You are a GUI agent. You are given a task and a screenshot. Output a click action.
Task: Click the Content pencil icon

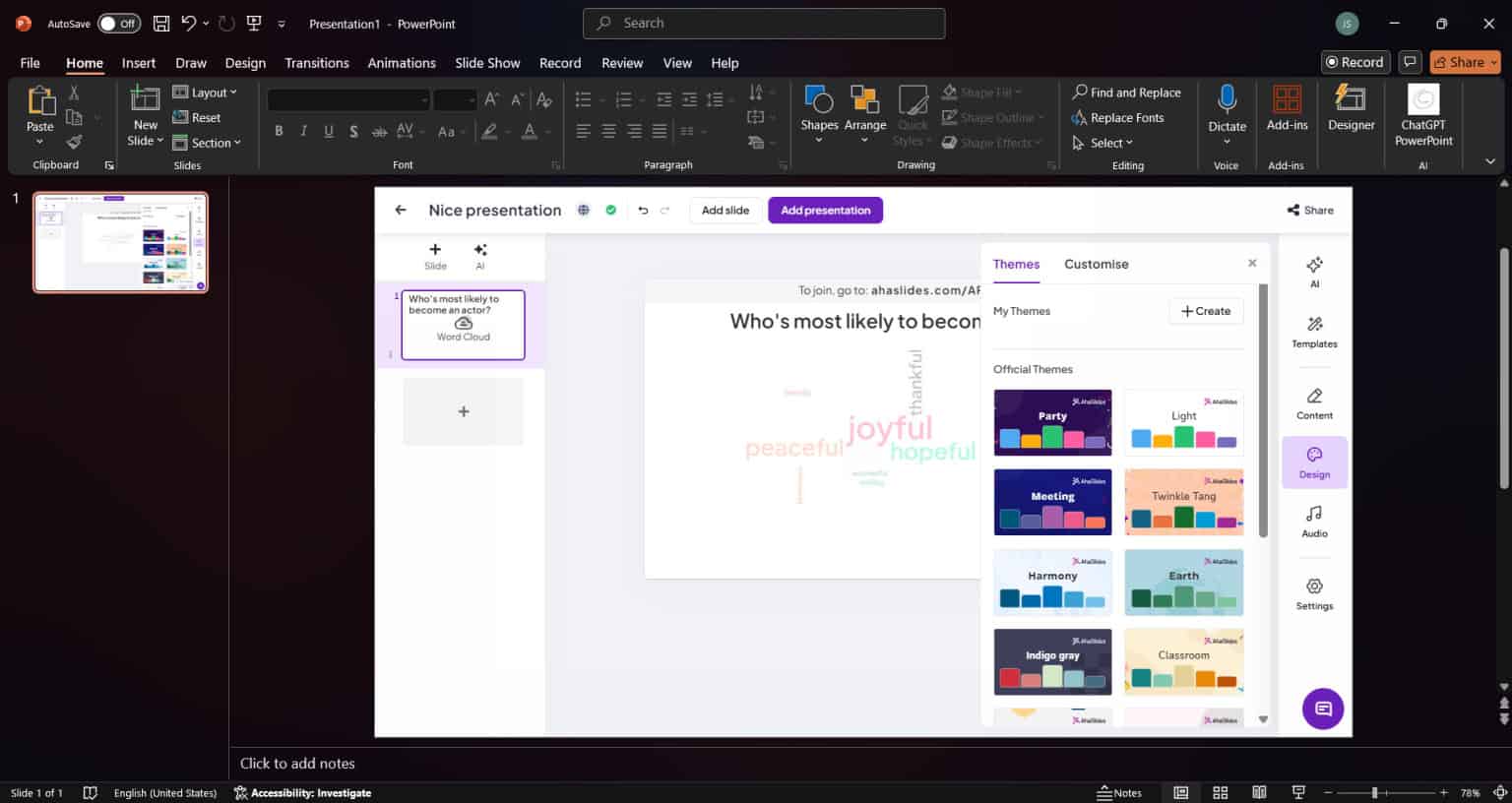[1314, 402]
